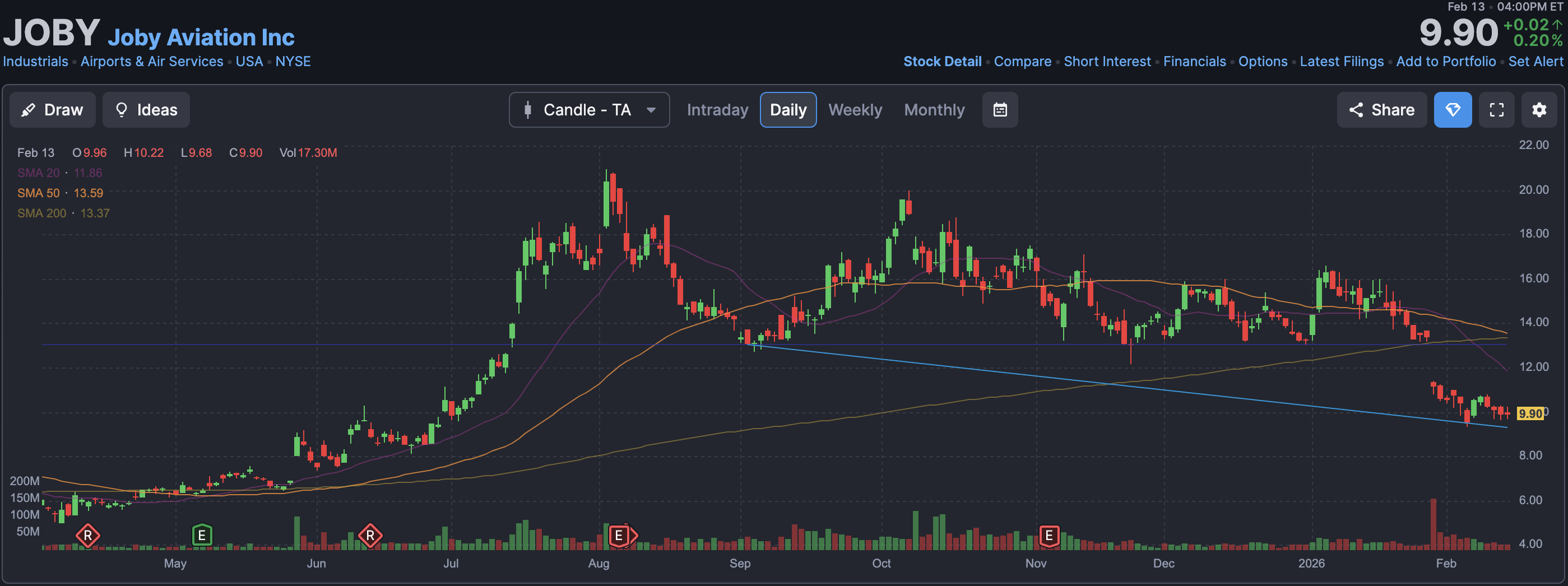Click the 2026 label on time axis
Viewport: 1568px width, 586px height.
[1311, 563]
